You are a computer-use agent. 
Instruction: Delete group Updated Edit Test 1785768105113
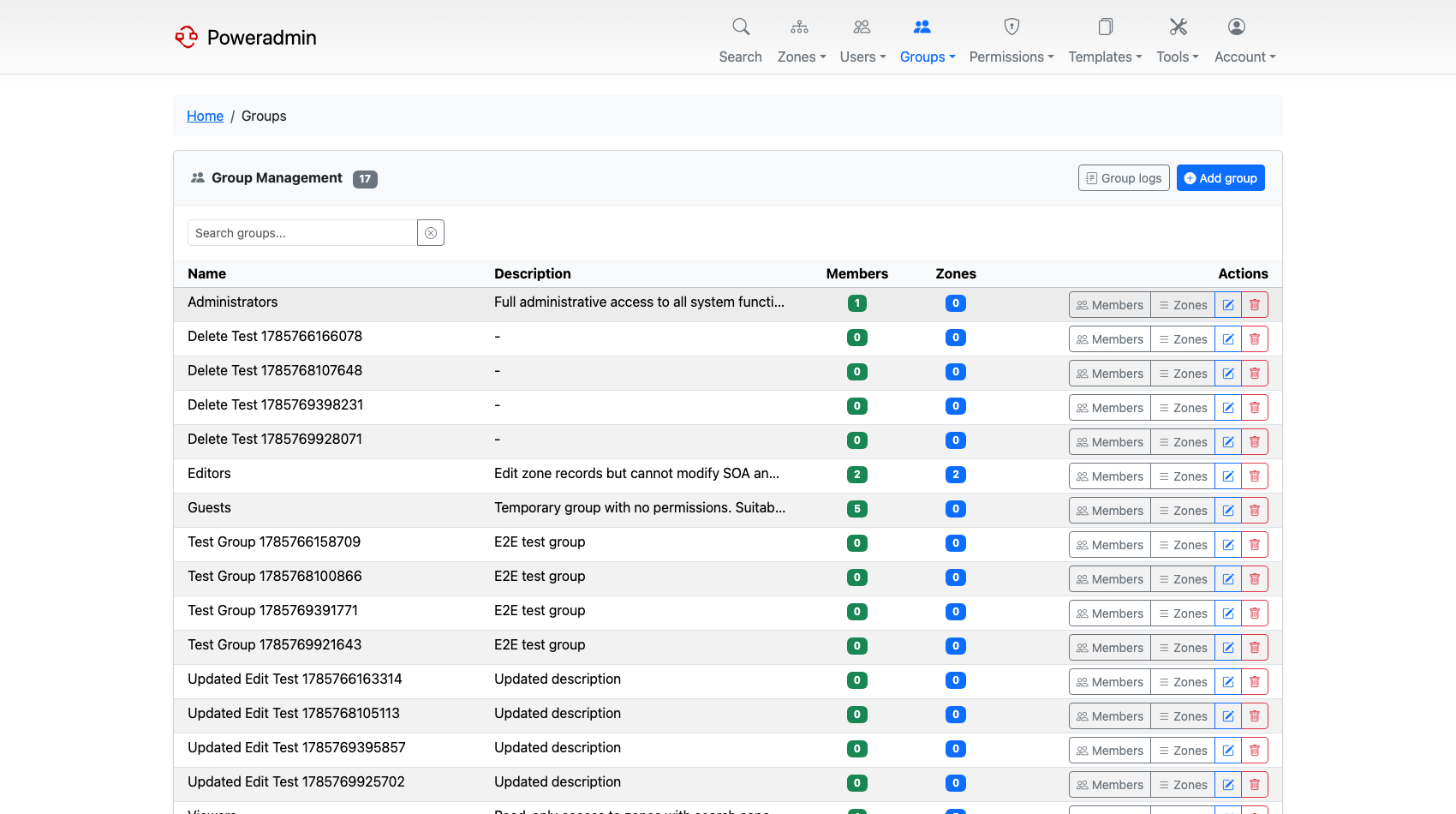[x=1255, y=716]
